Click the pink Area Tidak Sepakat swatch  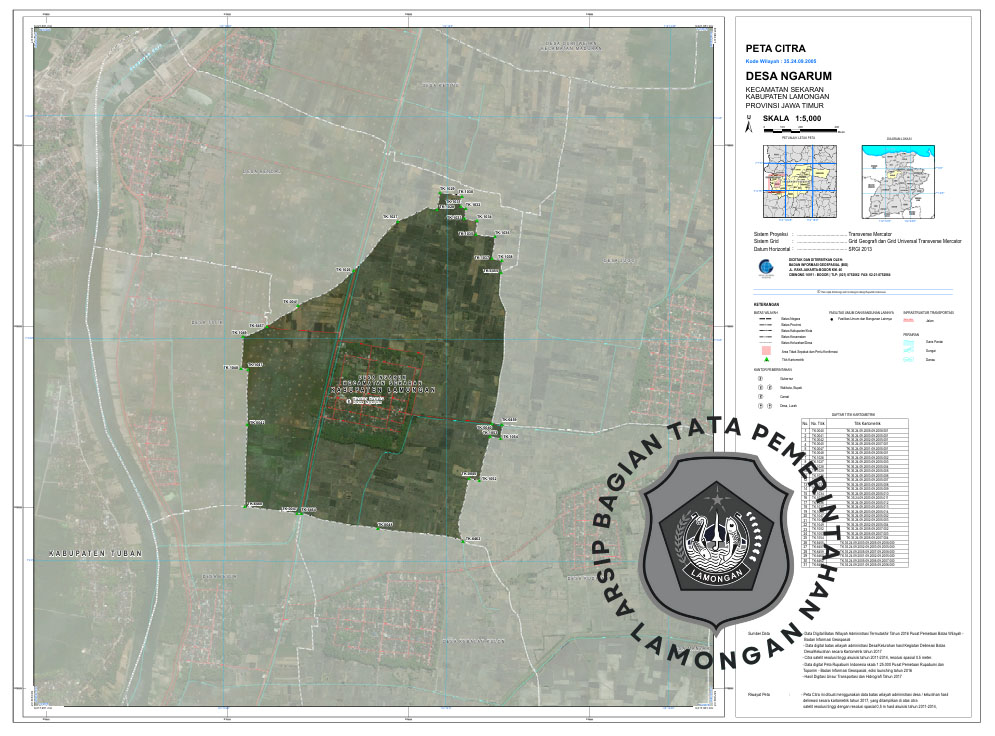click(x=765, y=350)
